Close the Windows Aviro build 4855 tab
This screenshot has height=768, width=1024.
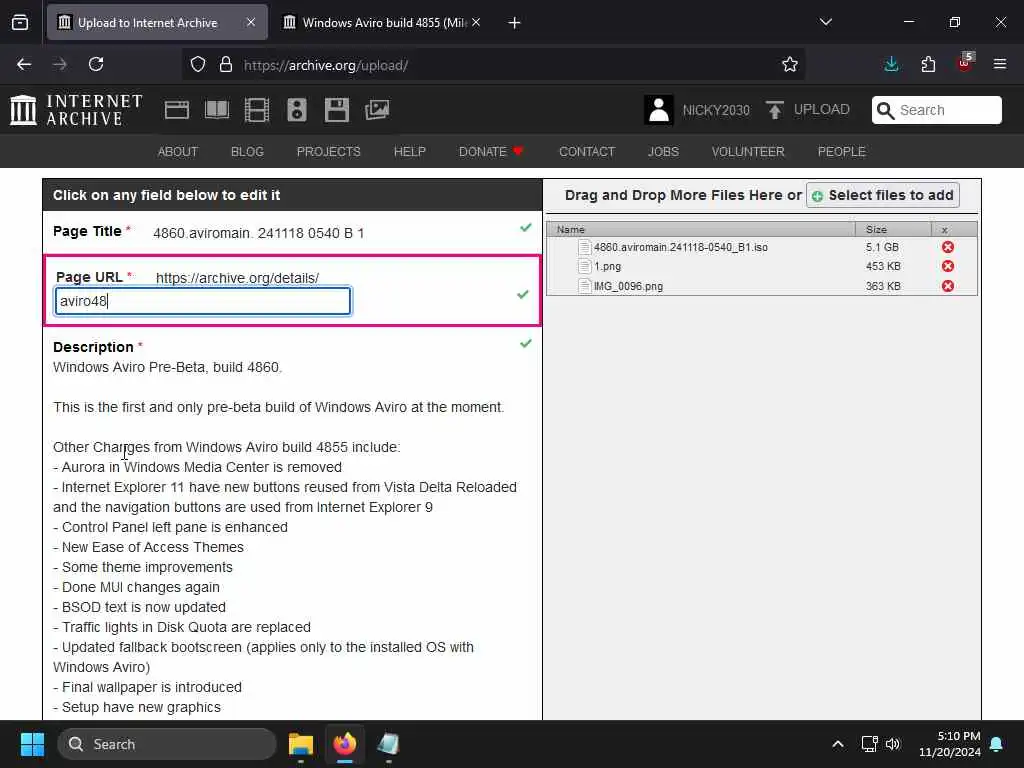coord(477,22)
